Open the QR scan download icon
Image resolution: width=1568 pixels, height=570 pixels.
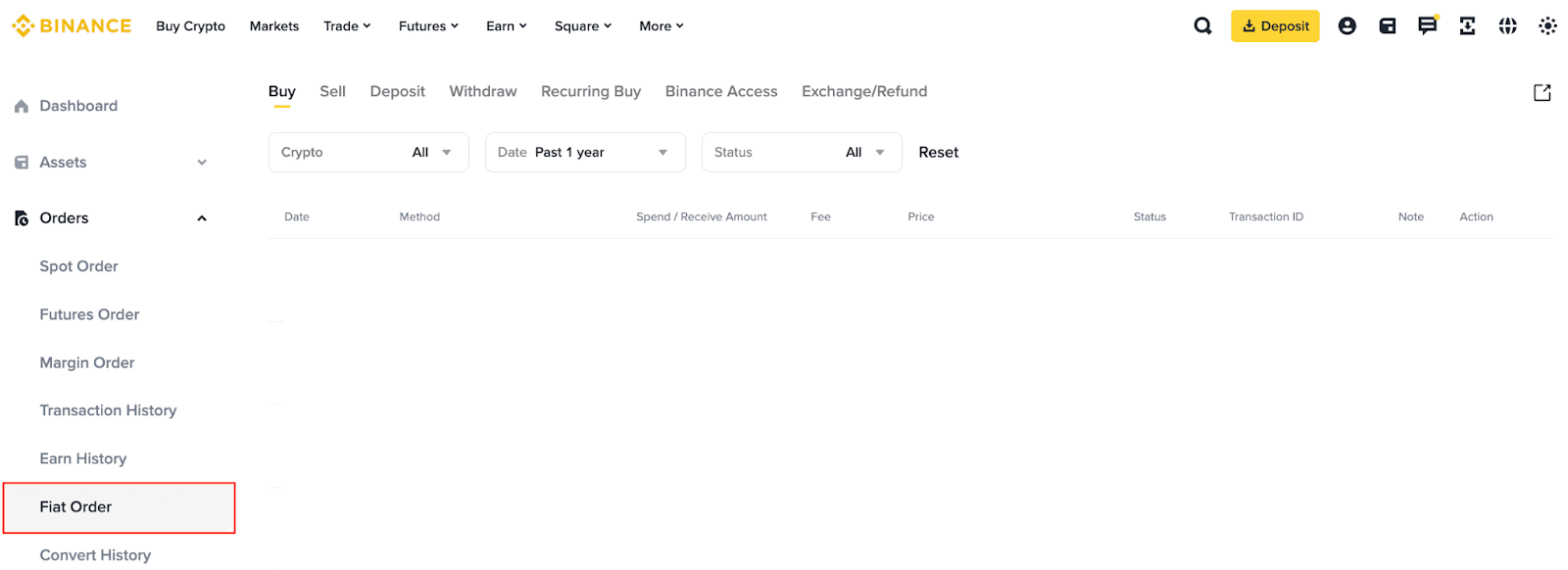(x=1467, y=26)
